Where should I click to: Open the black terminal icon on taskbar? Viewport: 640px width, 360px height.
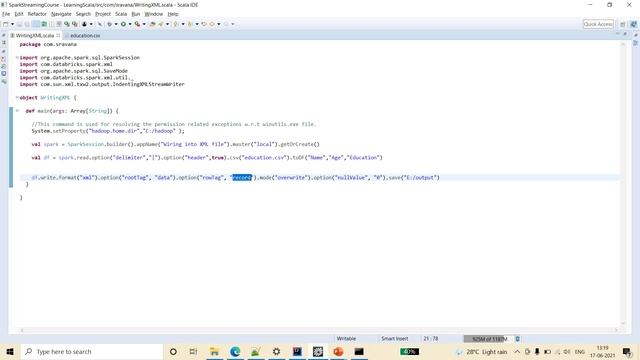359,351
